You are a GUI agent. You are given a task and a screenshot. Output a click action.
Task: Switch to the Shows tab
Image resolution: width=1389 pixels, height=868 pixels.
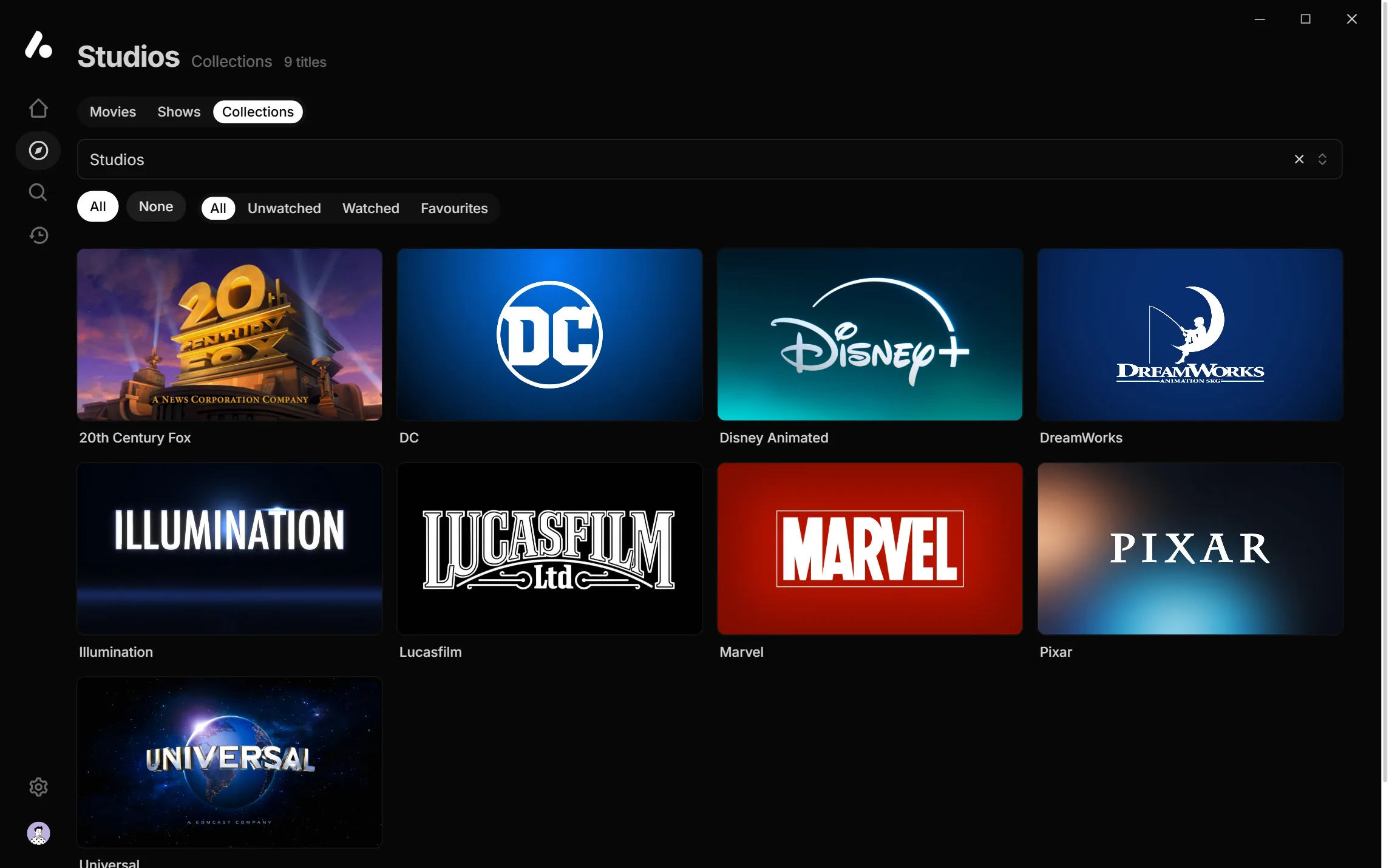pos(178,112)
